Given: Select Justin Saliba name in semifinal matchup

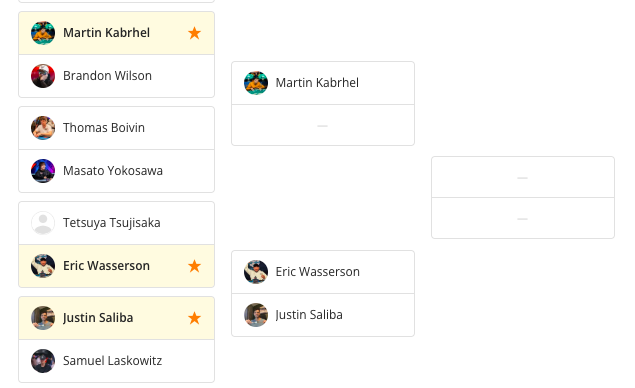Looking at the screenshot, I should pos(309,315).
